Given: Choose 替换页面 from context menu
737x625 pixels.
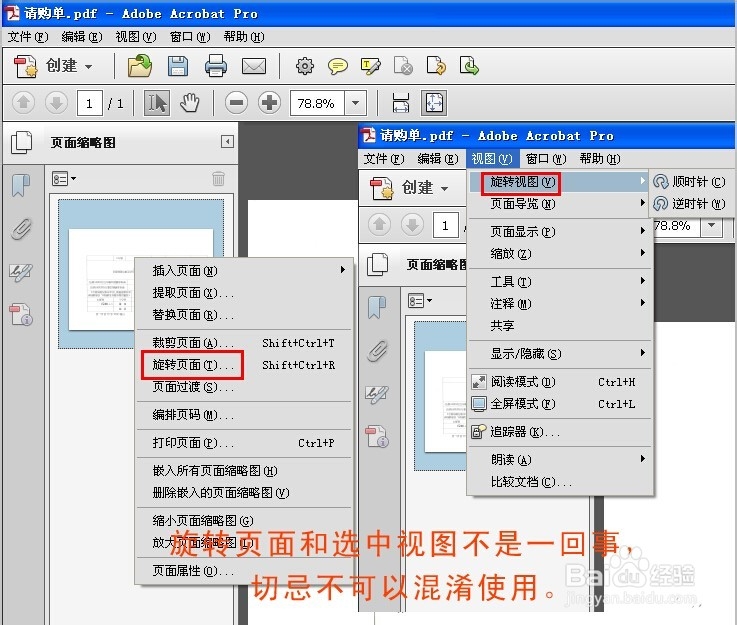Looking at the screenshot, I should (243, 314).
